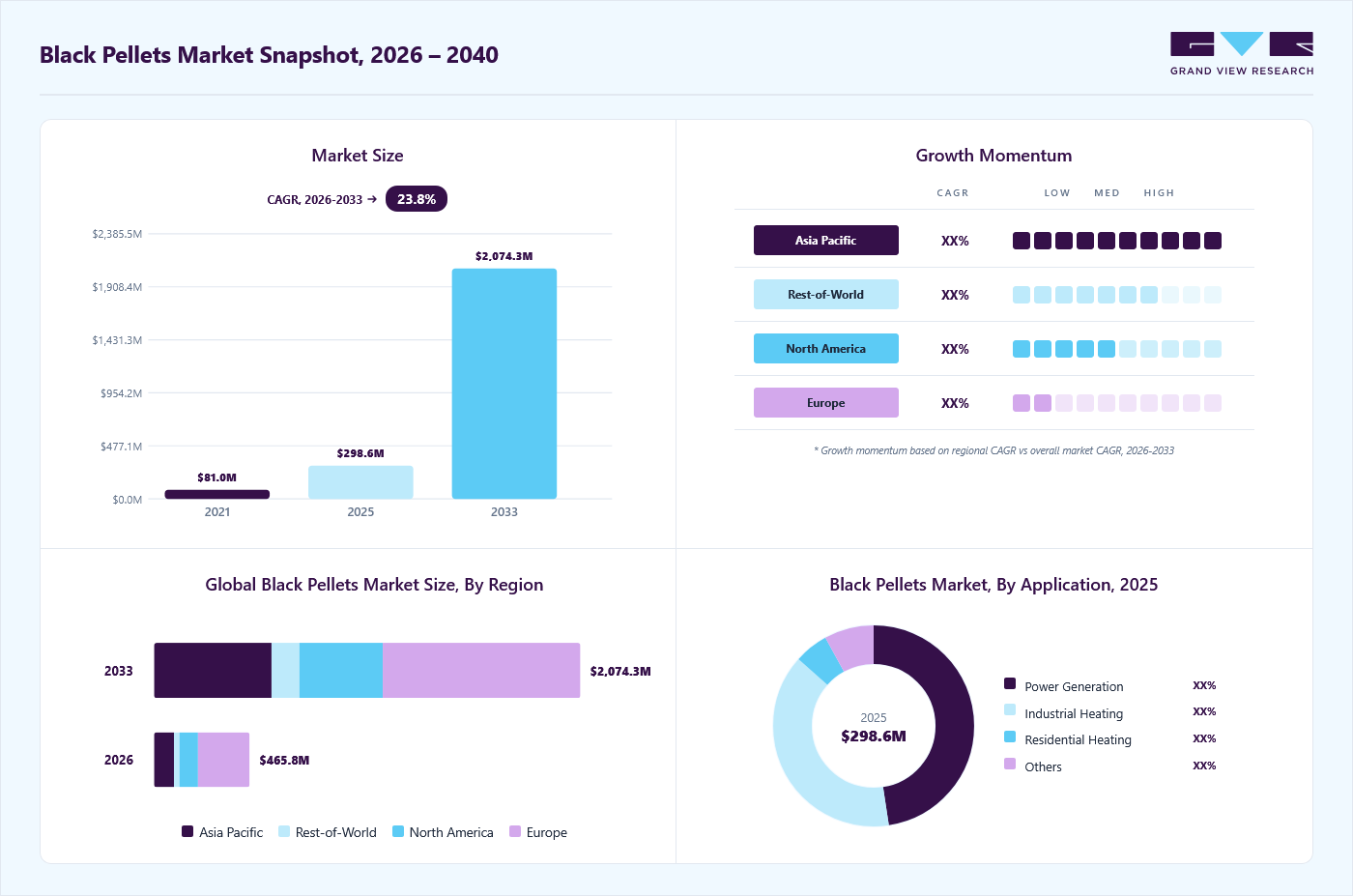Click the Black Pellets Market Snapshot title
Screen dimensions: 1353x896
click(x=269, y=55)
